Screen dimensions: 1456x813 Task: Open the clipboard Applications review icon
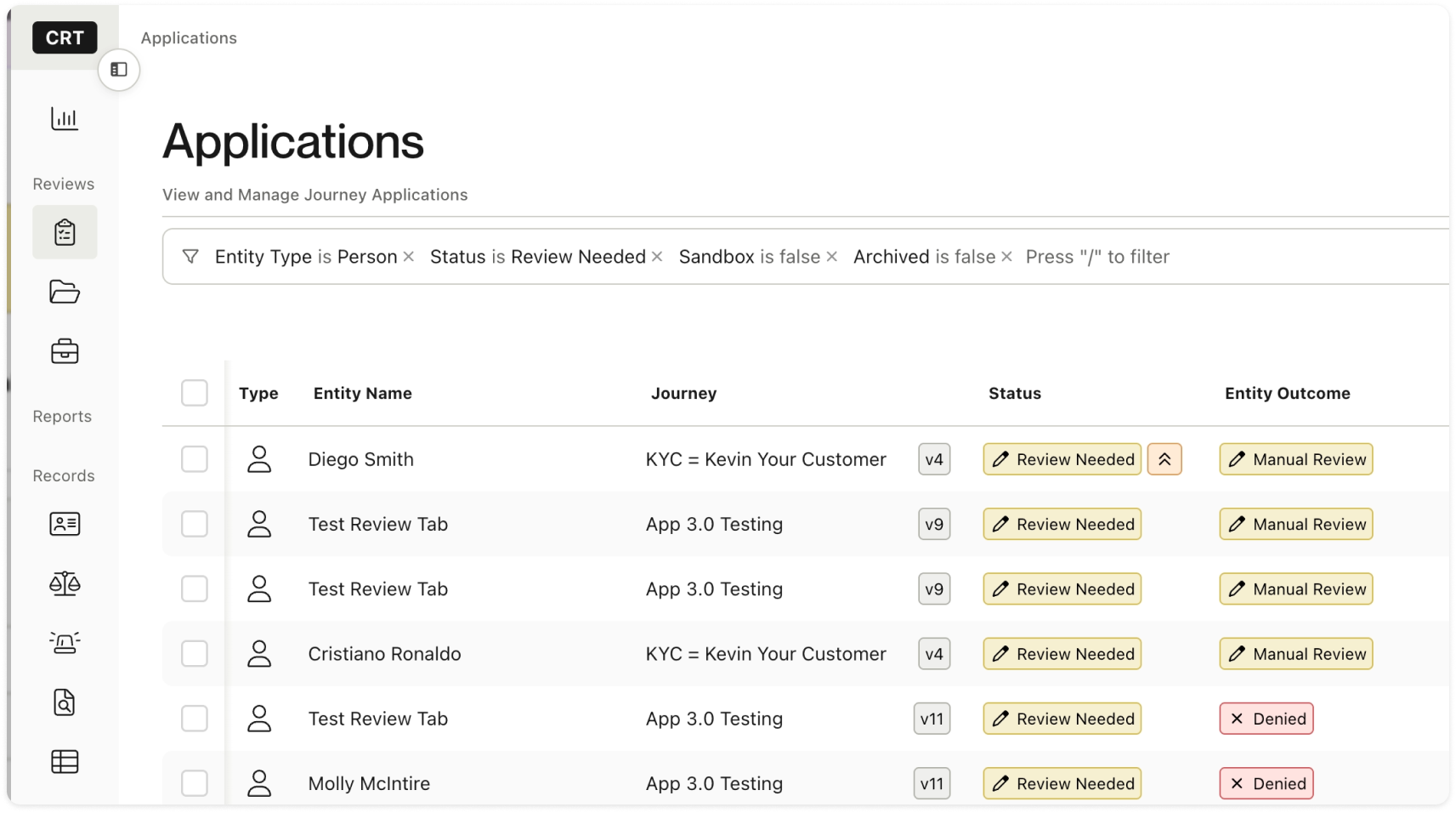(x=65, y=232)
